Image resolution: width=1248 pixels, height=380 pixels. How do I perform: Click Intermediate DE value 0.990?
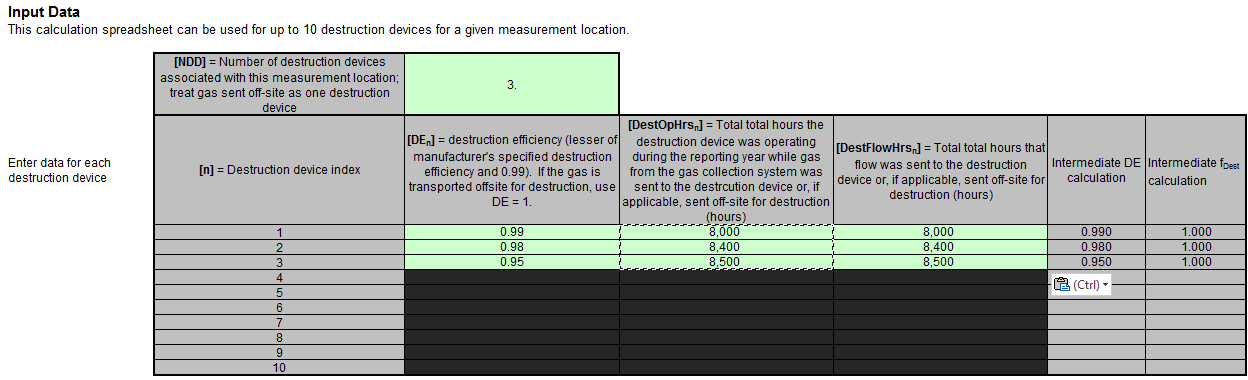pos(1096,232)
